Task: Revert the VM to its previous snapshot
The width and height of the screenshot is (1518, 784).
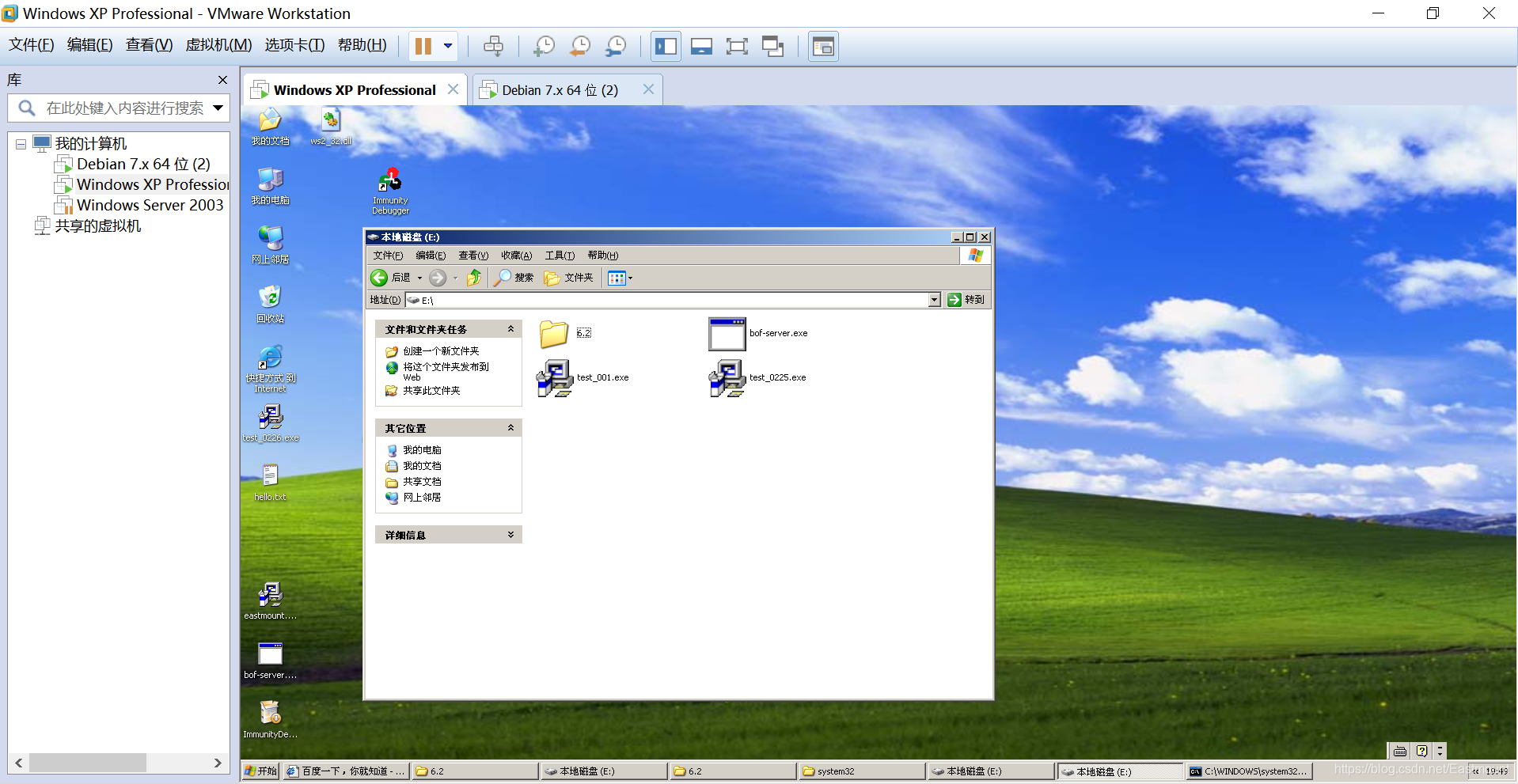Action: tap(579, 46)
